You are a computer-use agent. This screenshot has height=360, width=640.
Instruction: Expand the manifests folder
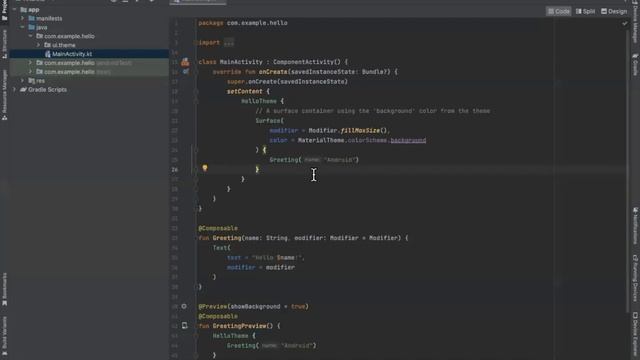pos(22,18)
